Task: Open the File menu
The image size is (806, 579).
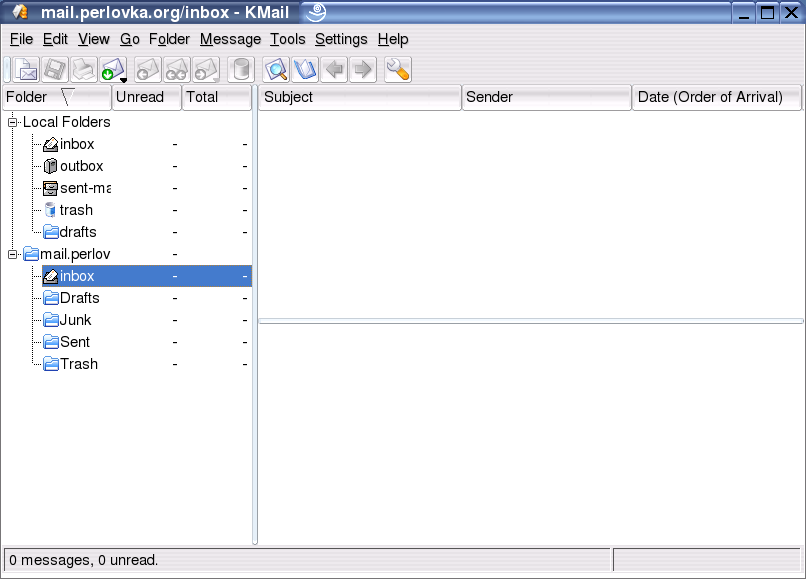Action: (x=22, y=39)
